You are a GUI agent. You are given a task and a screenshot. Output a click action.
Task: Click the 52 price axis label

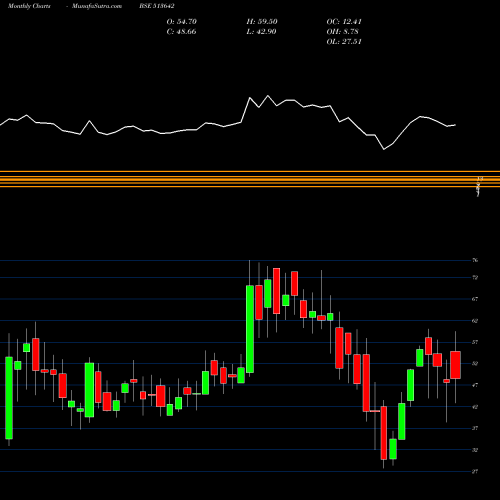pos(475,364)
